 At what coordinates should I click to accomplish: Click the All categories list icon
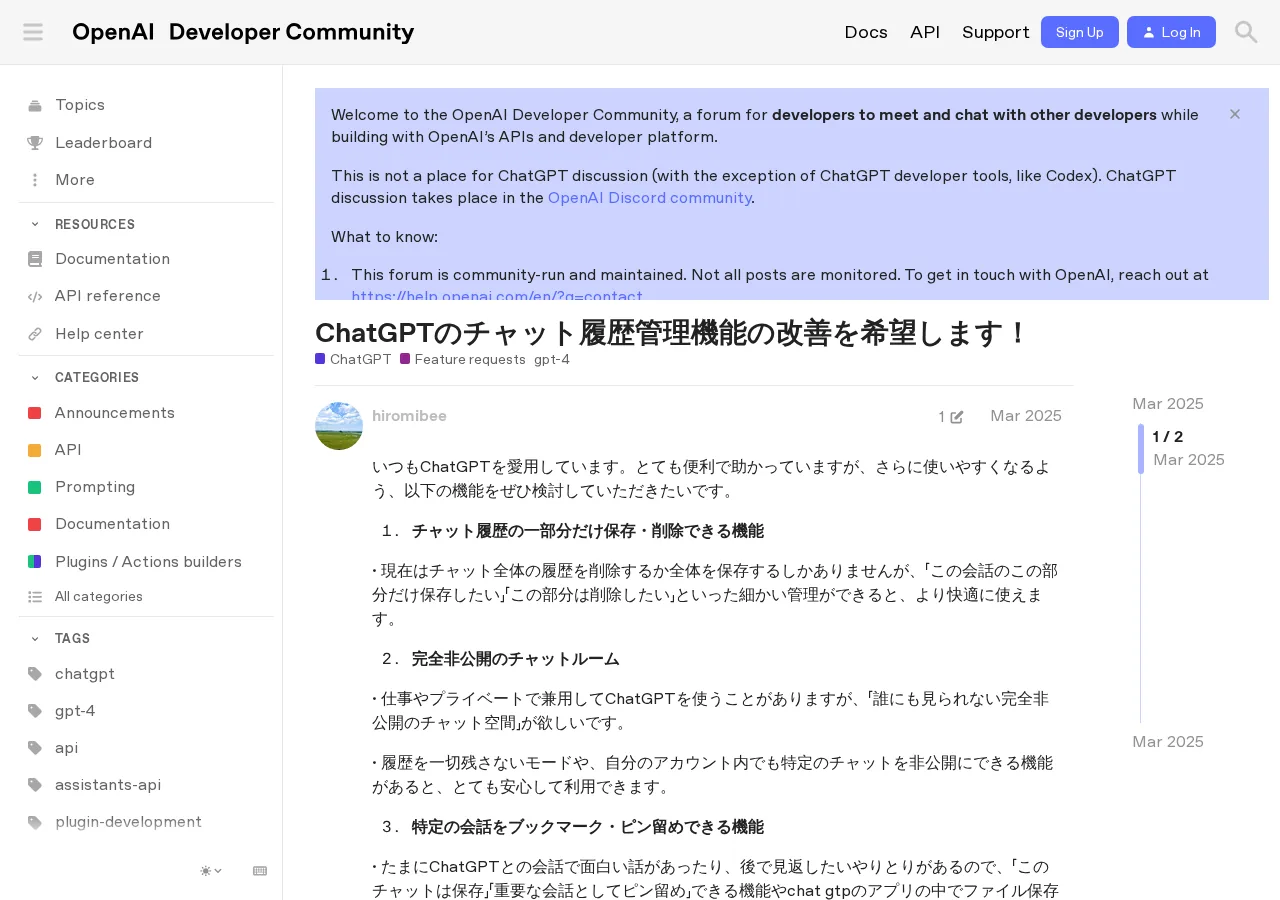click(x=35, y=597)
